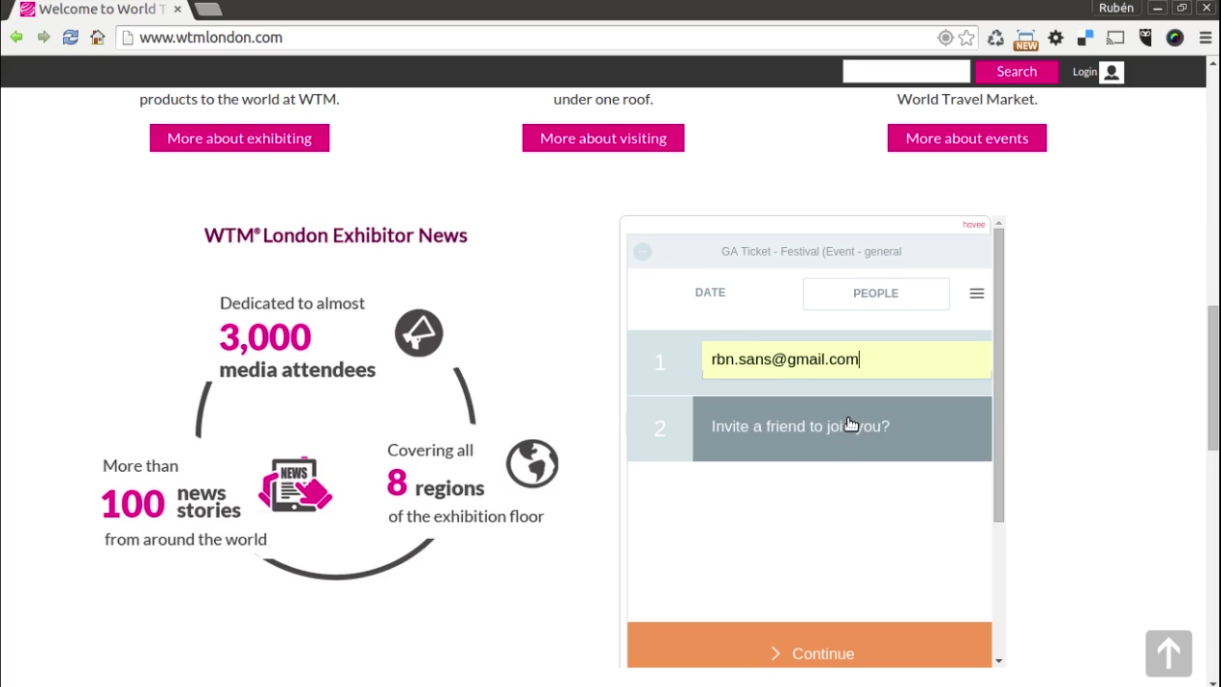The width and height of the screenshot is (1221, 687).
Task: Open the recycle arrows extension icon
Action: pyautogui.click(x=996, y=38)
